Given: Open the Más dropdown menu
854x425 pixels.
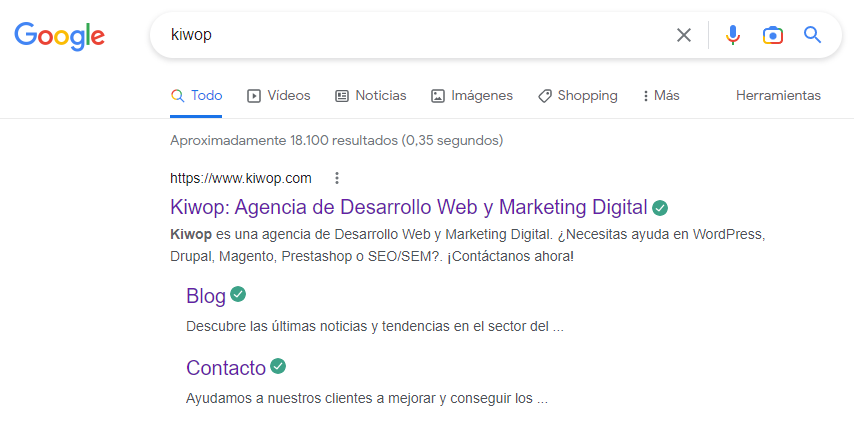Looking at the screenshot, I should pyautogui.click(x=661, y=96).
